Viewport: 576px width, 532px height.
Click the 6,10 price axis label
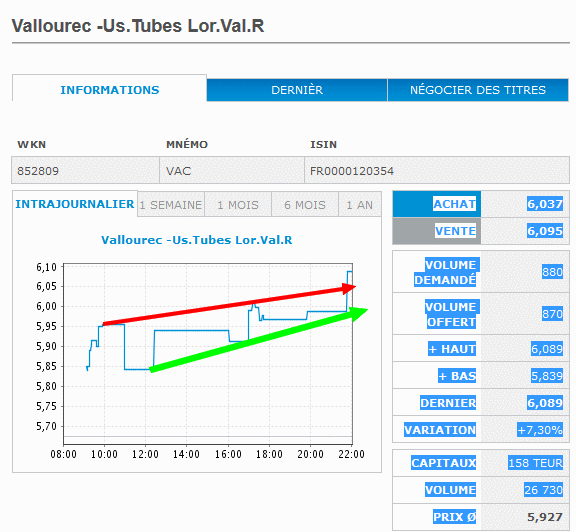click(x=46, y=267)
